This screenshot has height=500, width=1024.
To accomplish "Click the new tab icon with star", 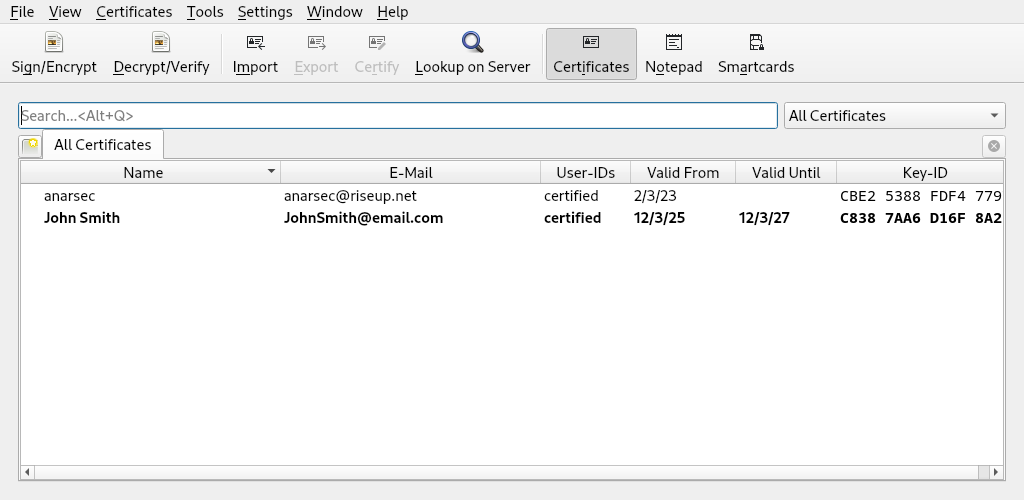I will coord(30,146).
